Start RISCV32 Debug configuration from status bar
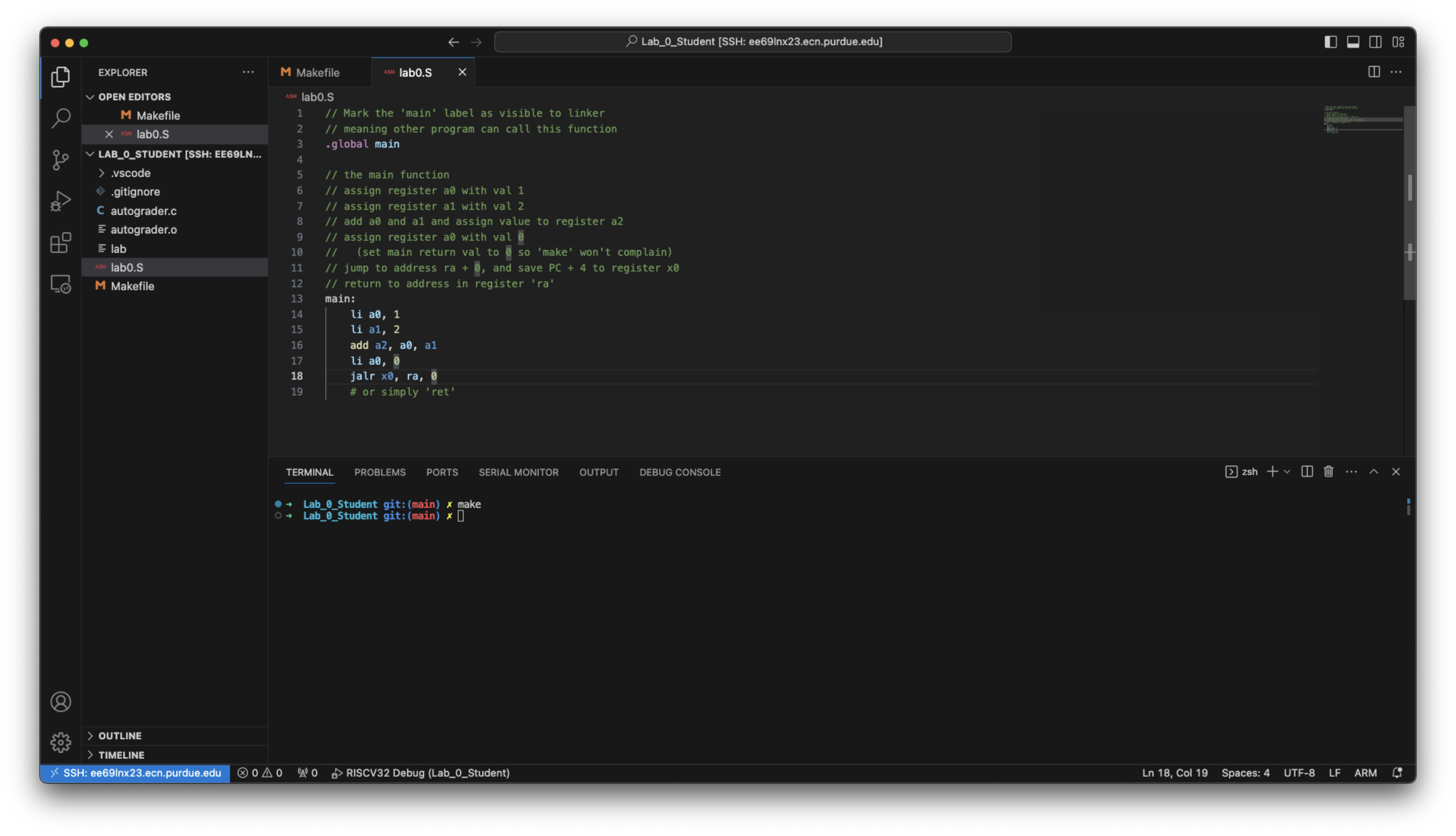Screen dimensions: 1456x836 420,773
